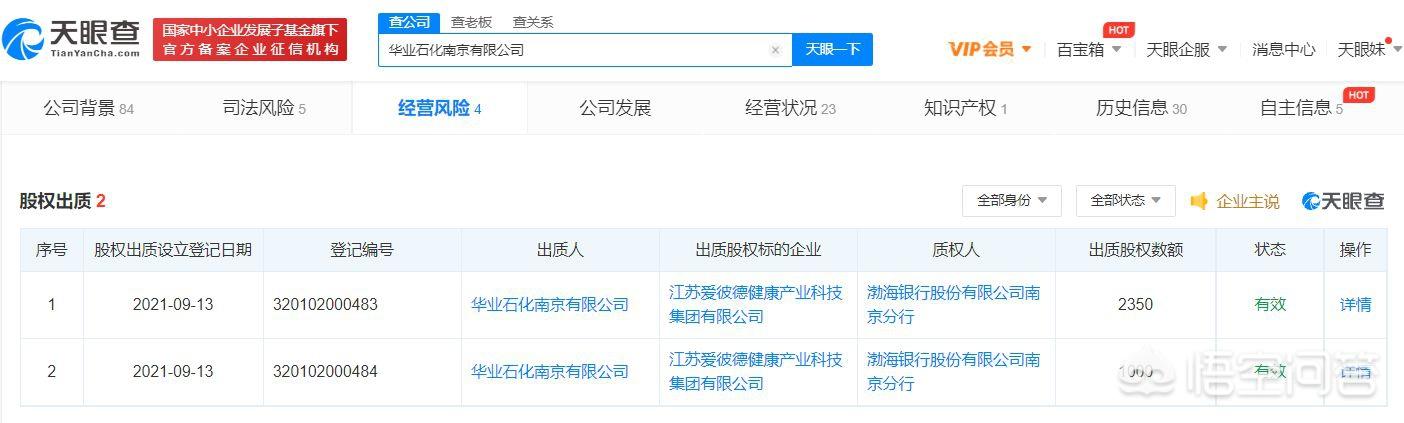The height and width of the screenshot is (423, 1404).
Task: Select the 查公司 search tab
Action: pyautogui.click(x=408, y=21)
